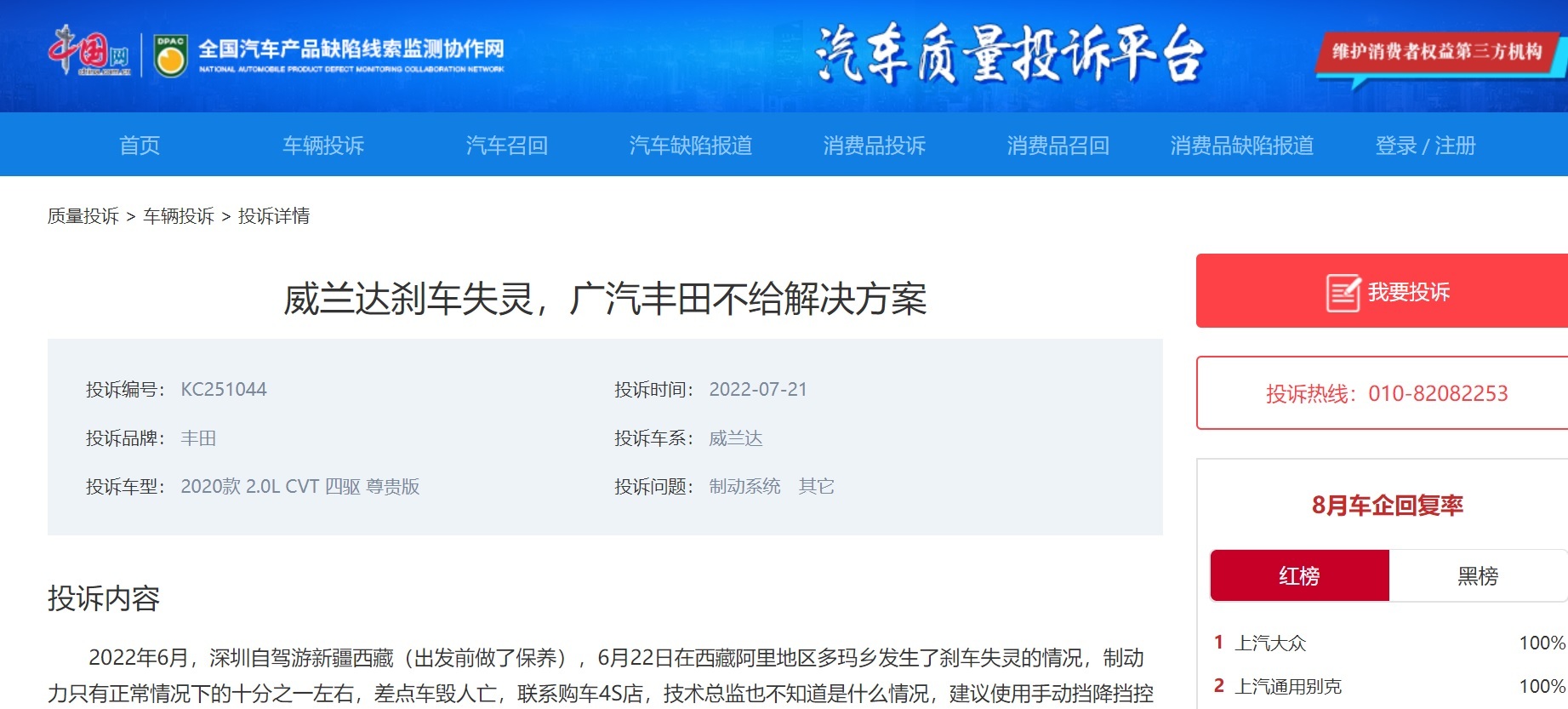This screenshot has width=1568, height=709.
Task: Click the 中国网 logo
Action: click(x=89, y=51)
